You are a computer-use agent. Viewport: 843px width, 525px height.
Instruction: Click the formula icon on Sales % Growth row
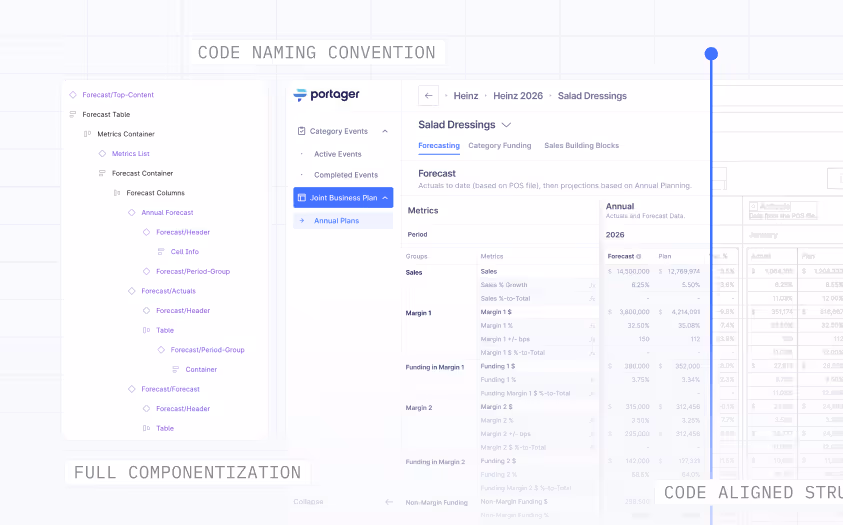click(x=592, y=285)
